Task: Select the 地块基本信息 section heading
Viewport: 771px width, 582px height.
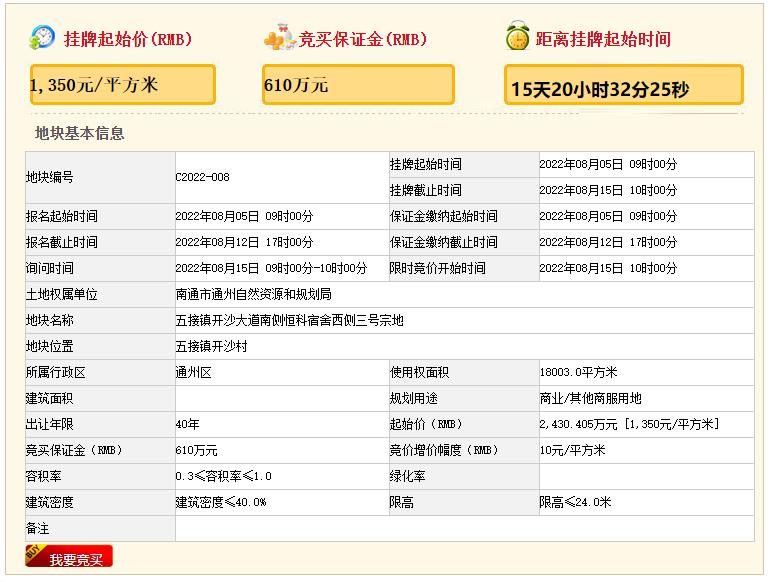Action: tap(80, 133)
